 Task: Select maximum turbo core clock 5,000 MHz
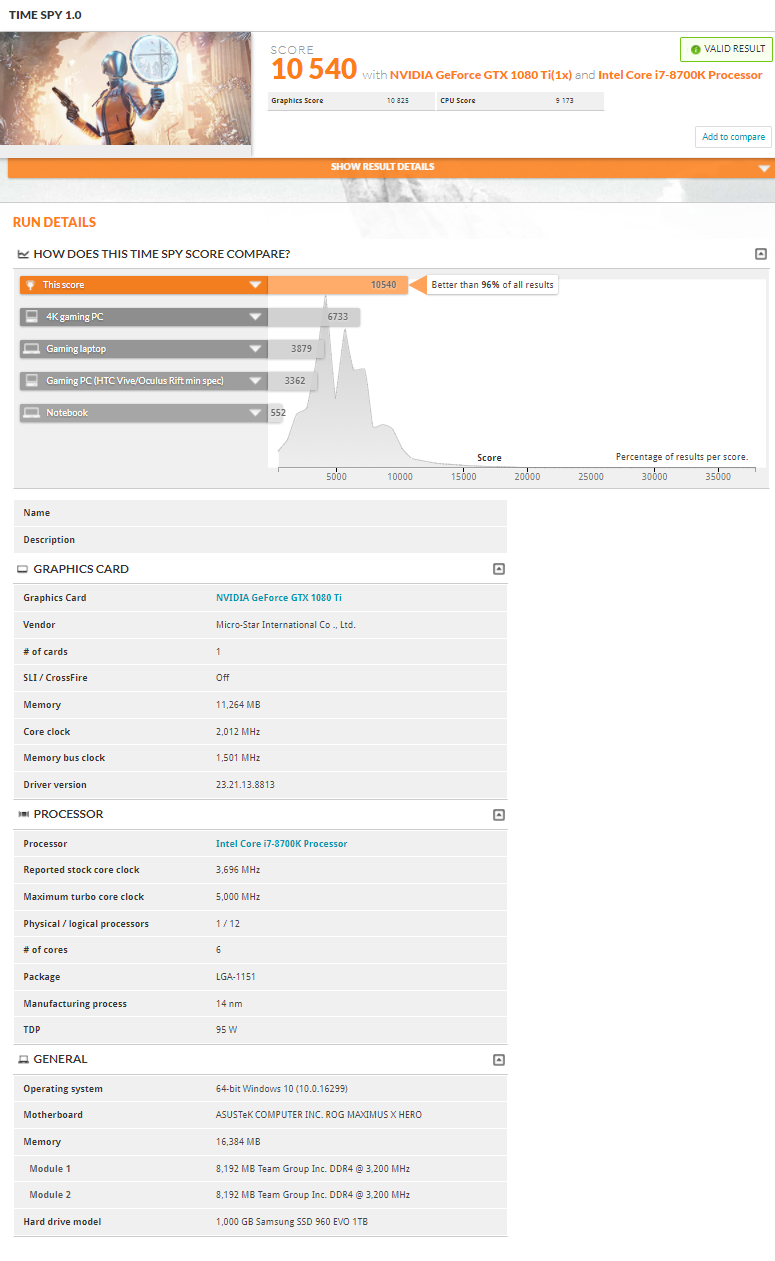click(238, 897)
